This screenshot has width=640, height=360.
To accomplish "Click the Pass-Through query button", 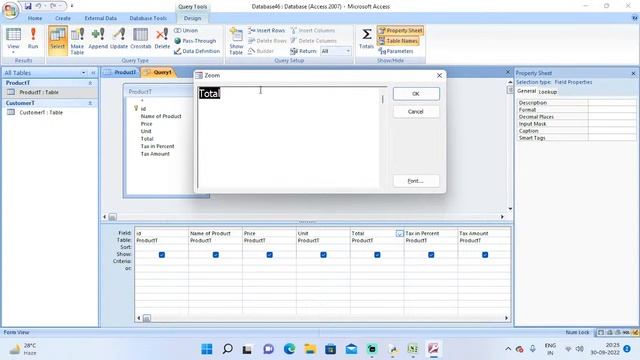I will coord(196,41).
